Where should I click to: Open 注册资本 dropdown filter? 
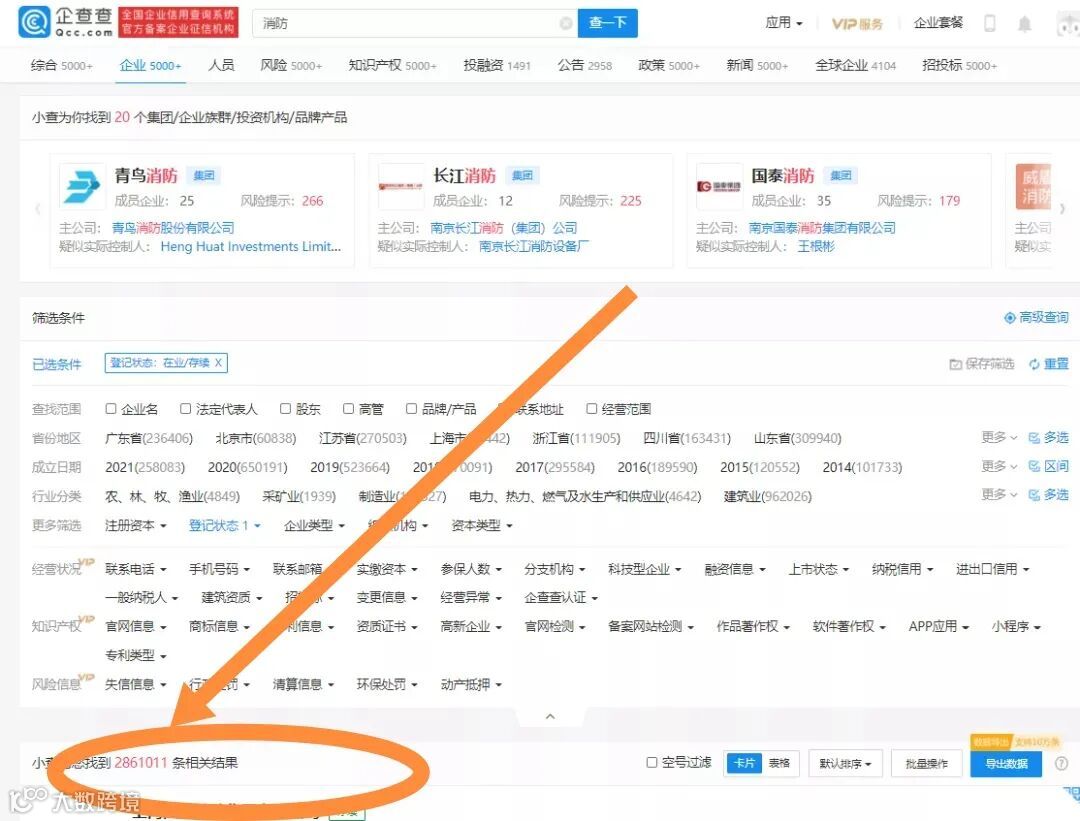coord(136,525)
